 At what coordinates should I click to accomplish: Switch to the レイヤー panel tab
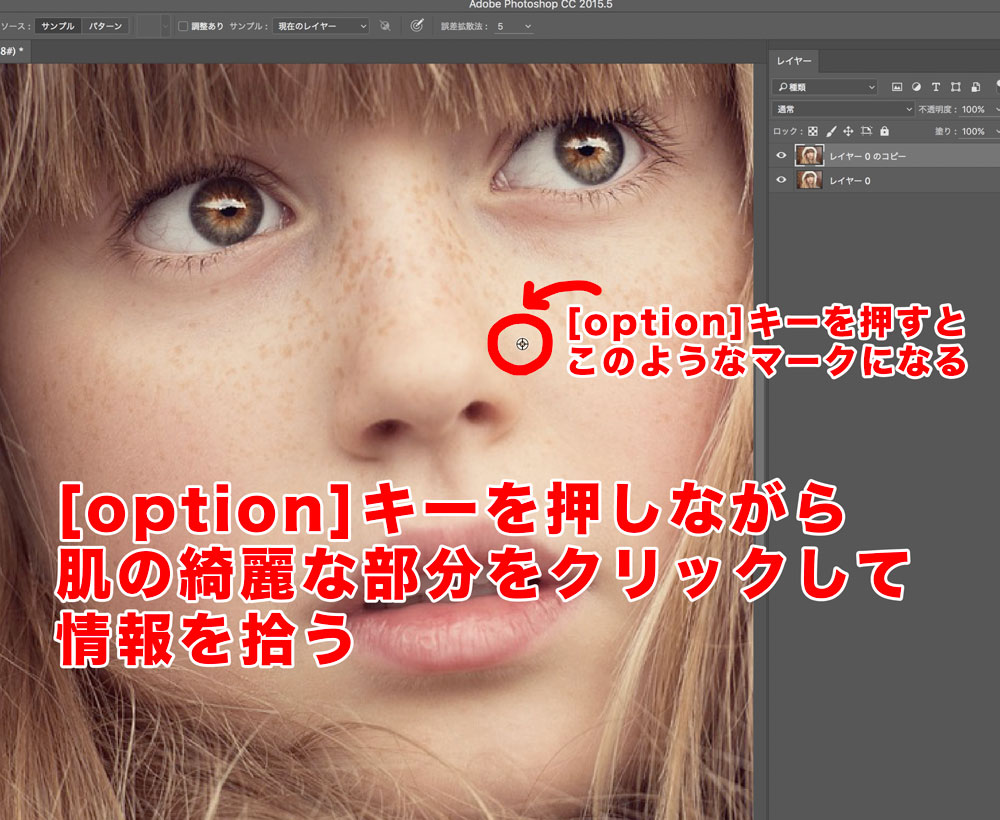[794, 61]
